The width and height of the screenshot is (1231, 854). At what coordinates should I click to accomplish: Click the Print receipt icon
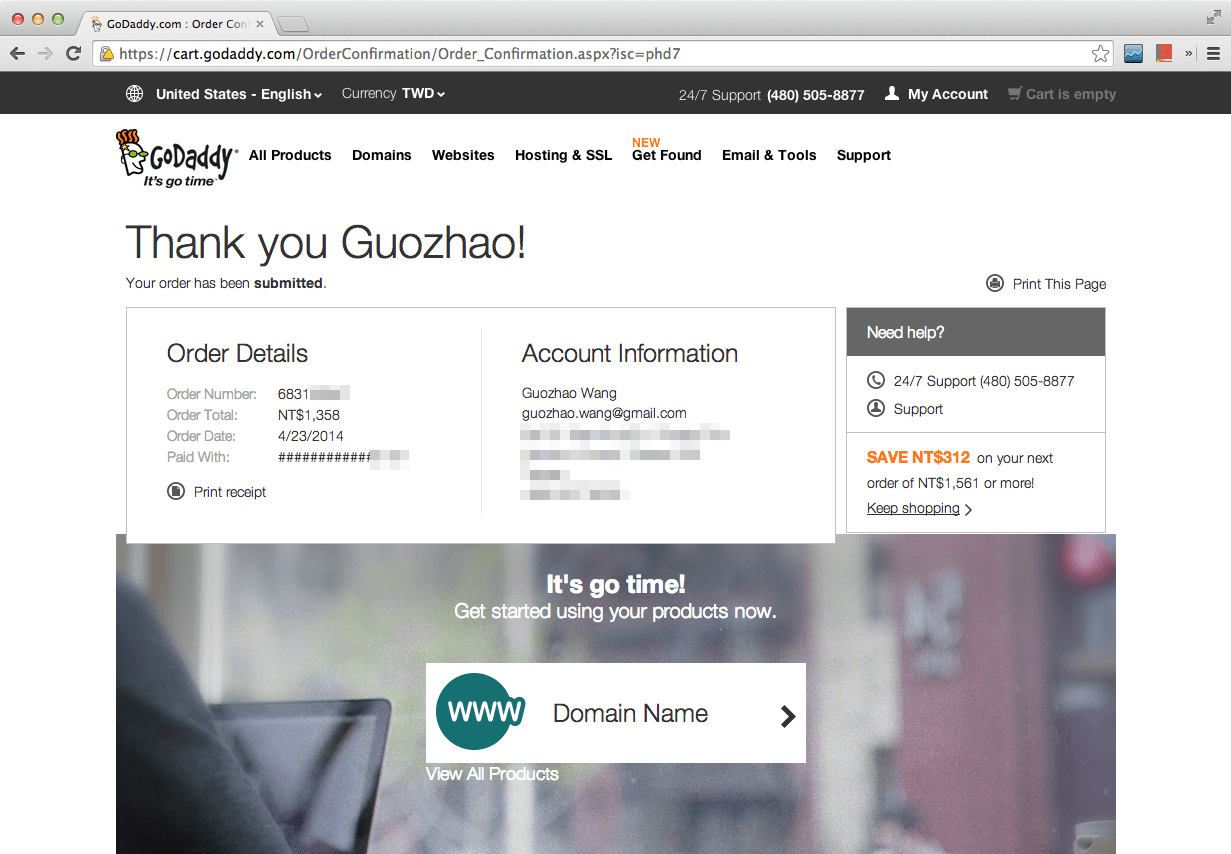(176, 491)
